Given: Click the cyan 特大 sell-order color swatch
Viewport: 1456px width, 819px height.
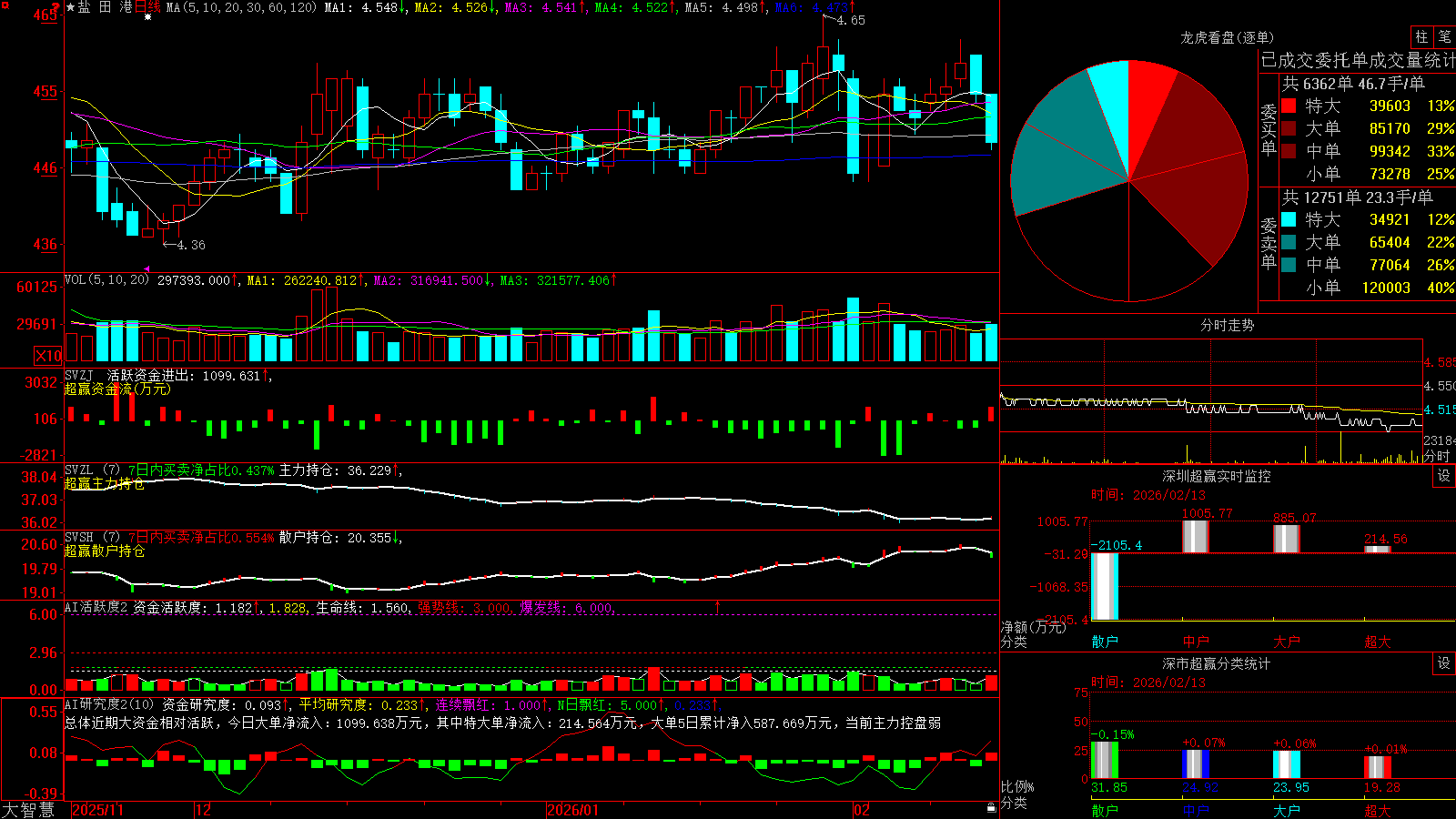Looking at the screenshot, I should [1289, 219].
